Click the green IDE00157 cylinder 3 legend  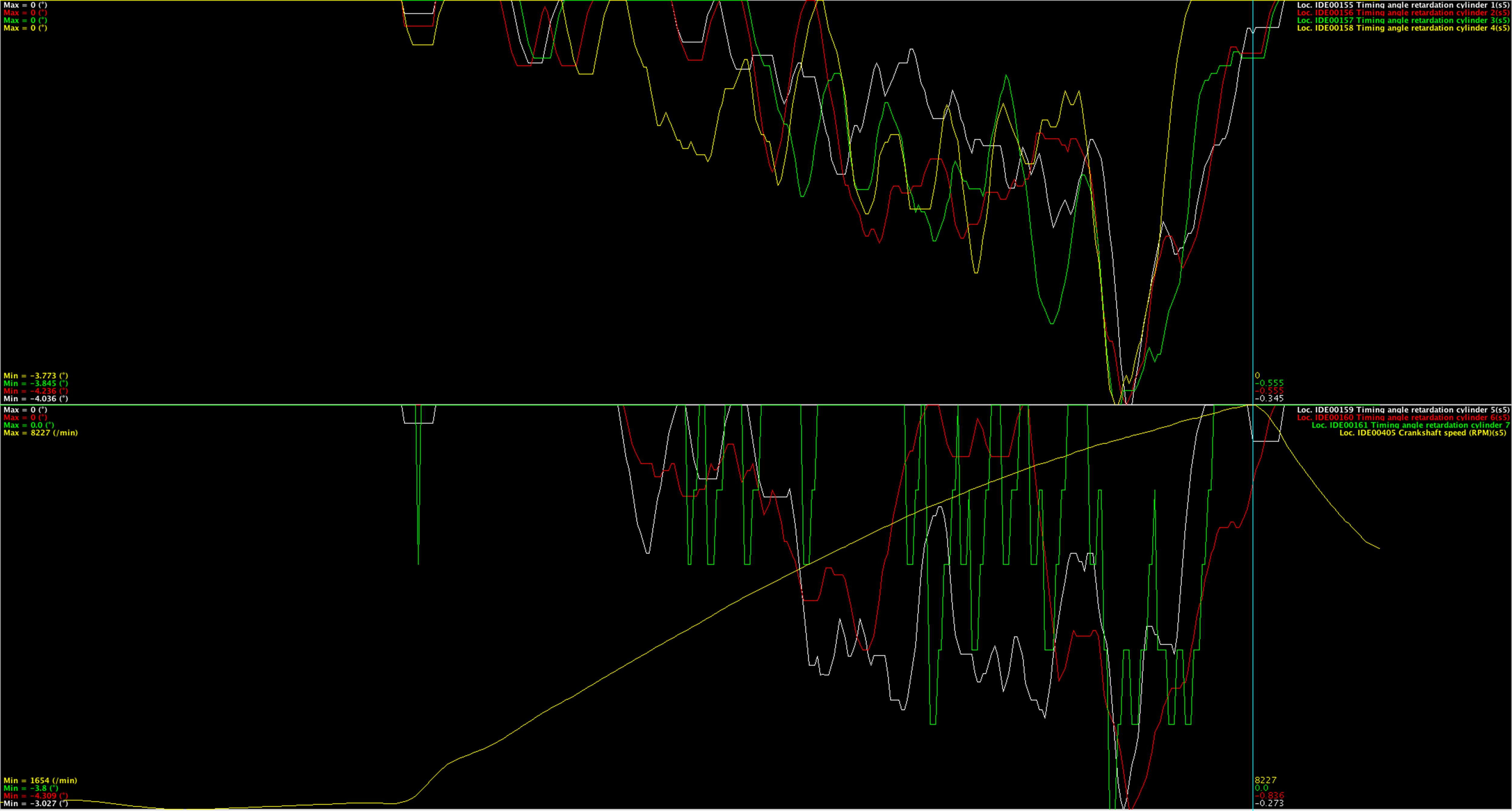click(x=1402, y=20)
